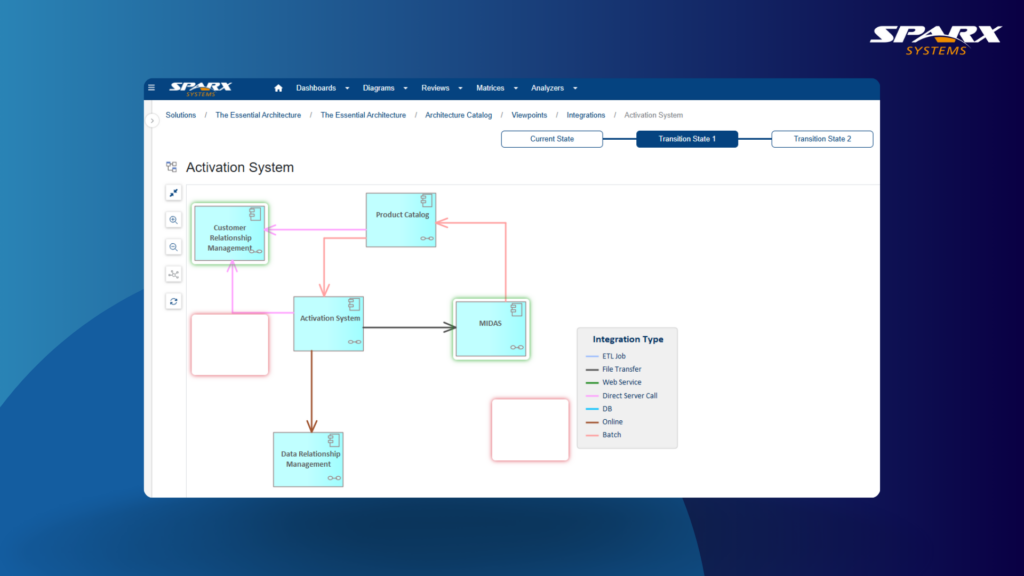Screen dimensions: 1024x576
Task: Open the Matrices menu
Action: [x=496, y=88]
